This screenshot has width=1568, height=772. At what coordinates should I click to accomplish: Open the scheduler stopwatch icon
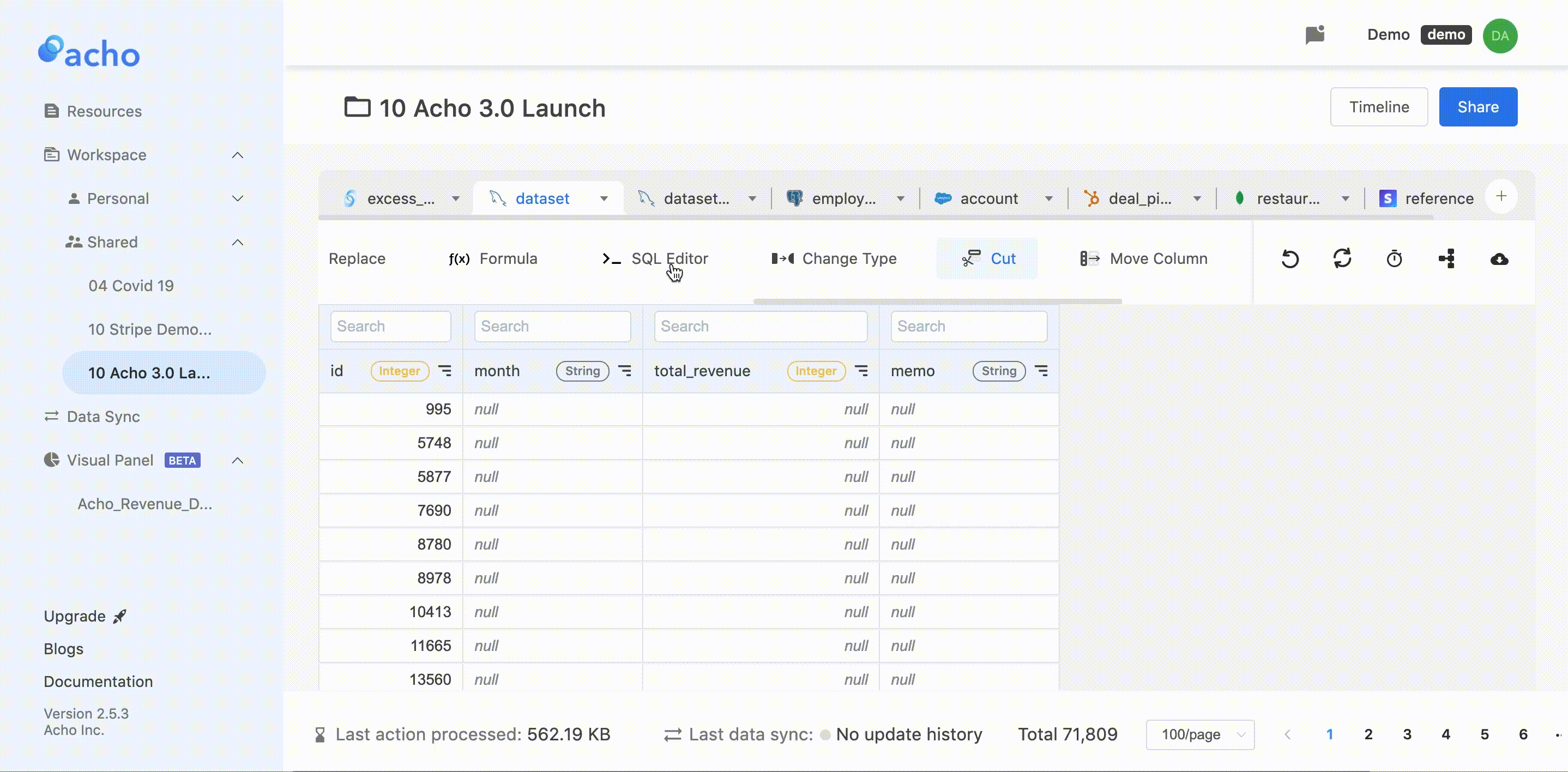point(1394,259)
